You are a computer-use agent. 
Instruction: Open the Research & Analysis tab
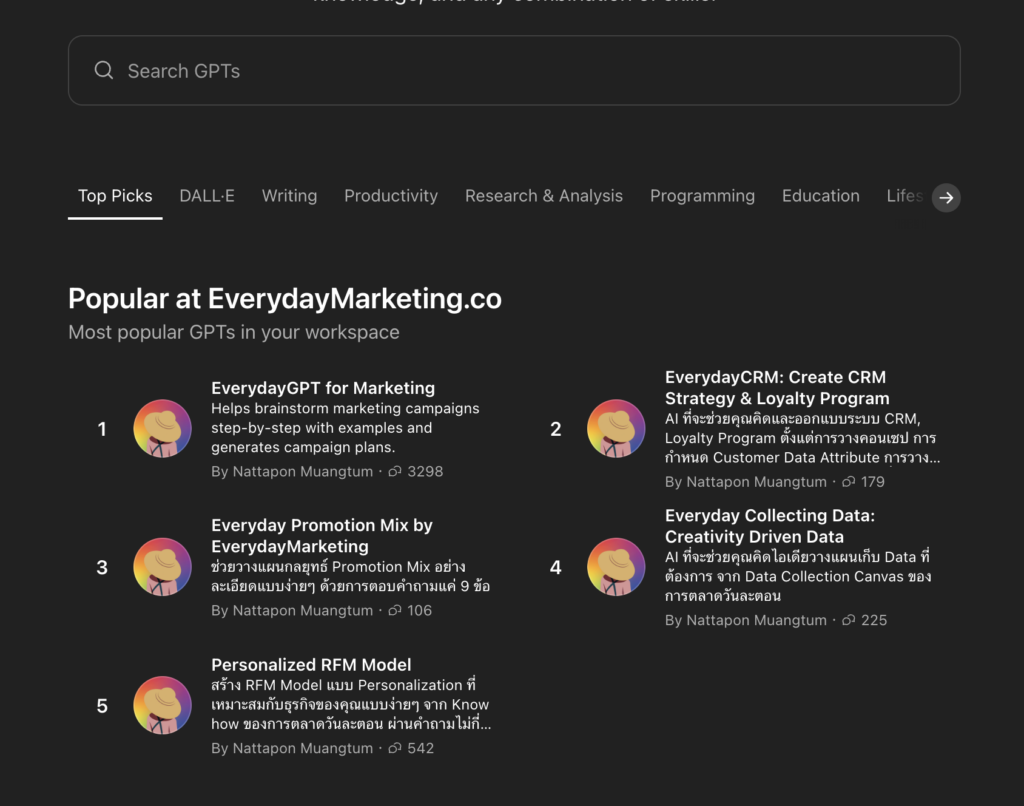(543, 196)
